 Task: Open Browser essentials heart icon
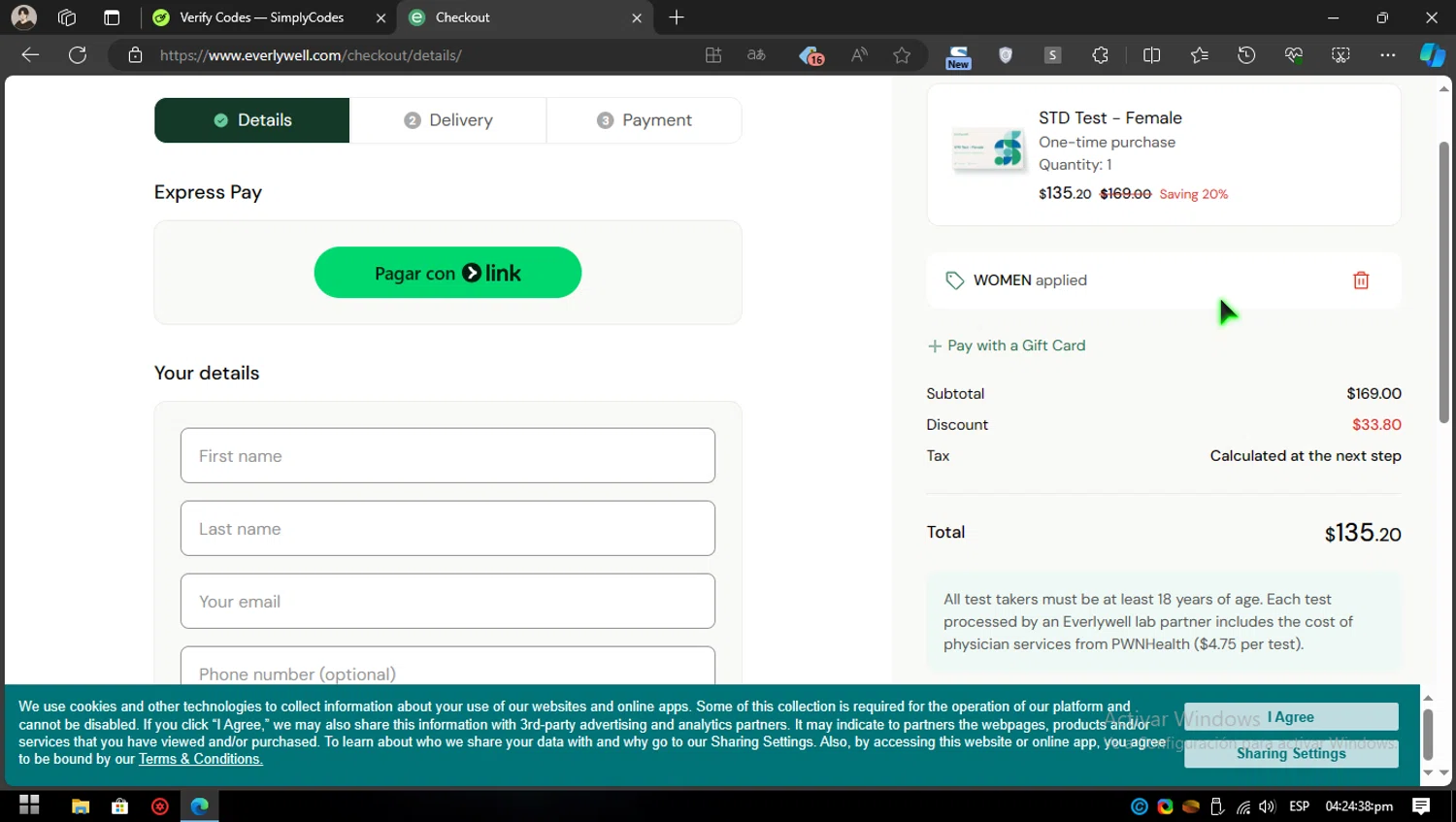tap(1294, 55)
